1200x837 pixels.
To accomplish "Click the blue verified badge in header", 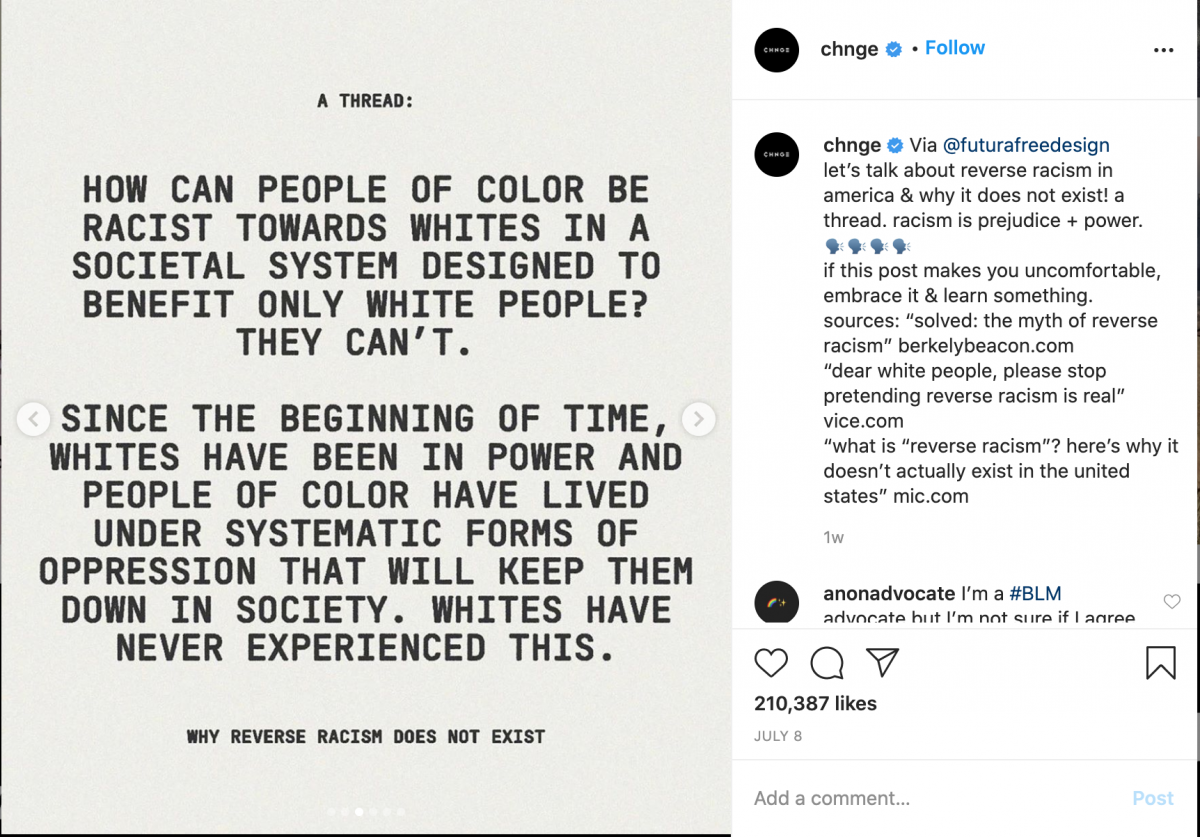I will 894,49.
